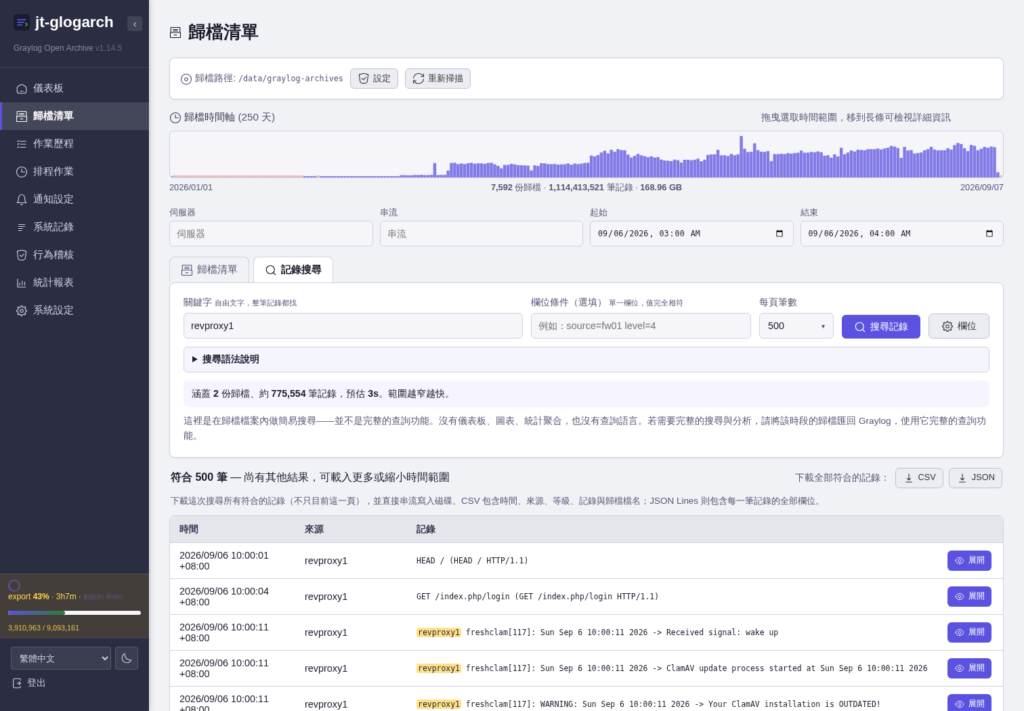
Task: Click the 記錄 column header
Action: pos(426,529)
